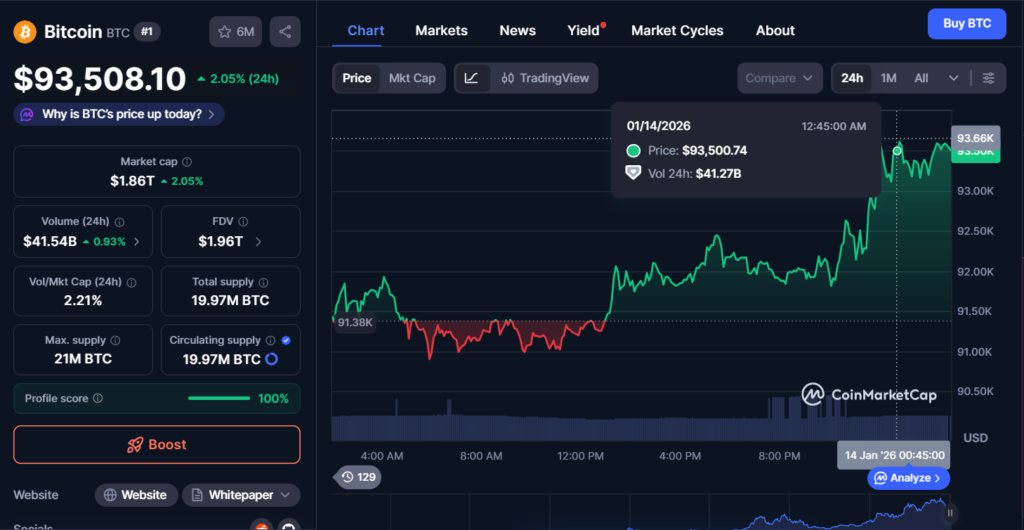Select the line chart type icon
This screenshot has width=1024, height=530.
coord(472,78)
